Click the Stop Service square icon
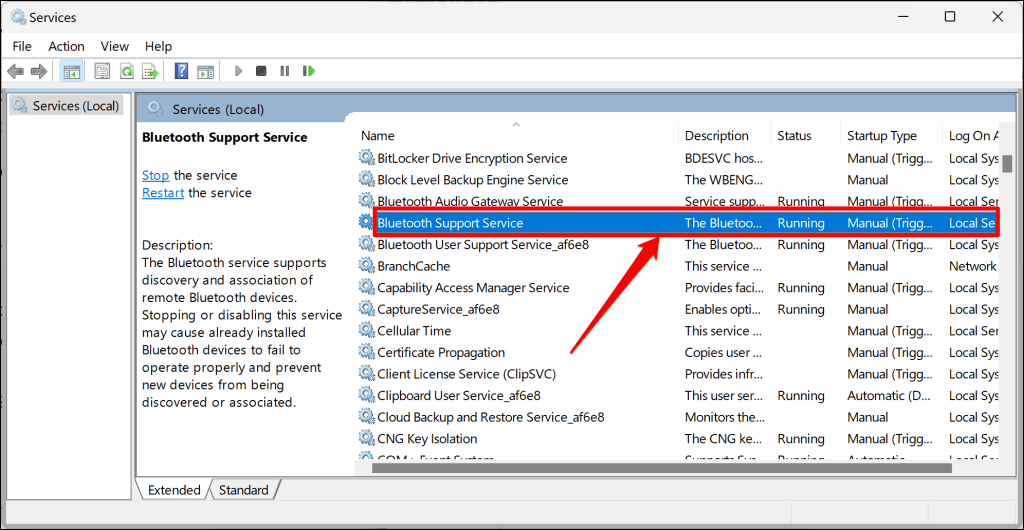This screenshot has width=1024, height=530. 261,71
